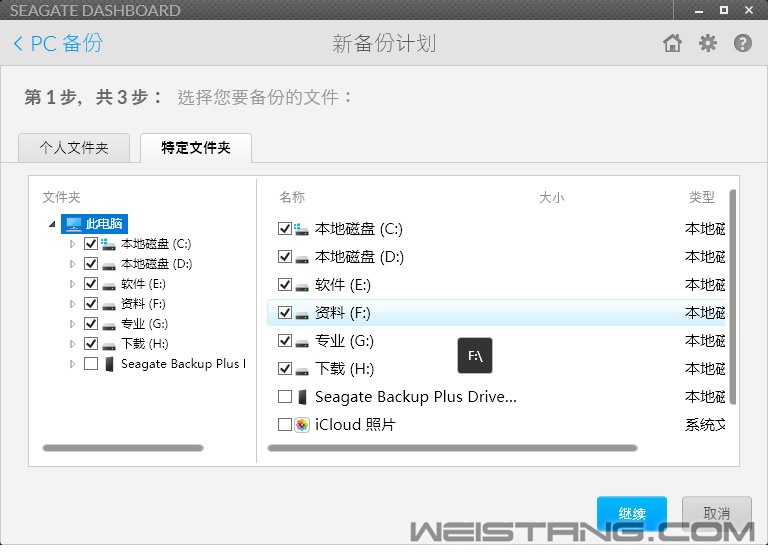Click the 继续 button
The height and width of the screenshot is (555, 768).
click(632, 513)
